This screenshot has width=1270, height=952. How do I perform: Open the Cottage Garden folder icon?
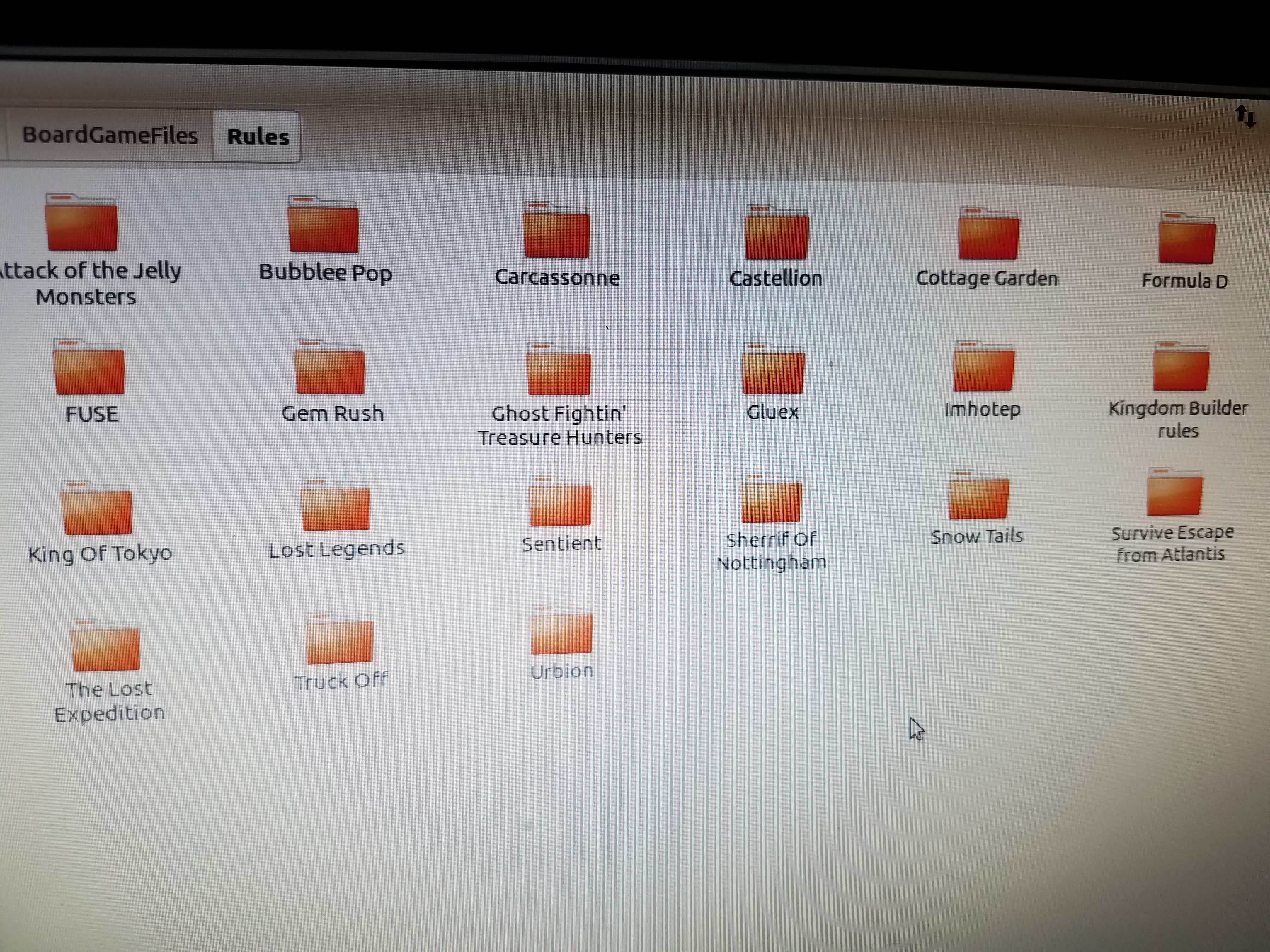click(x=989, y=234)
